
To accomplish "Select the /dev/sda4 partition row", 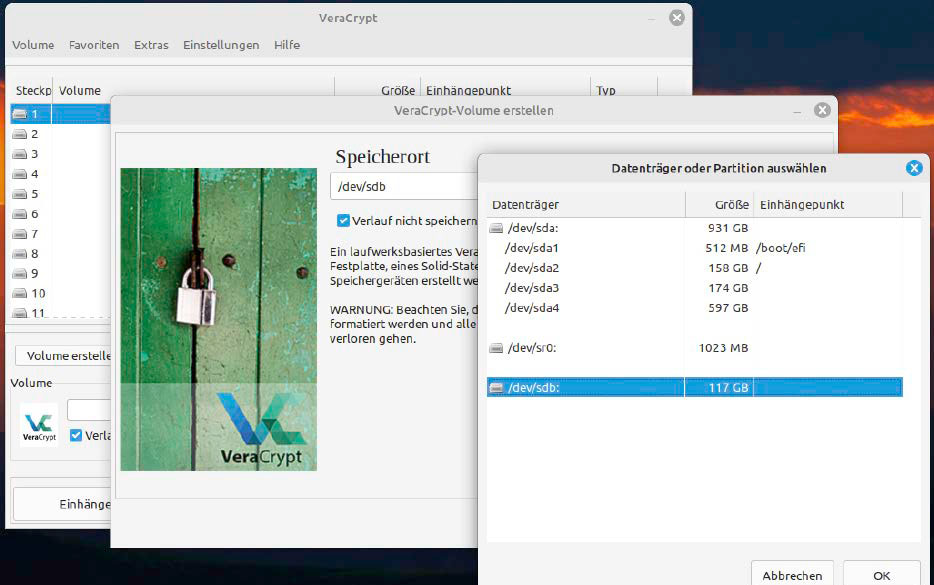I will coord(695,308).
